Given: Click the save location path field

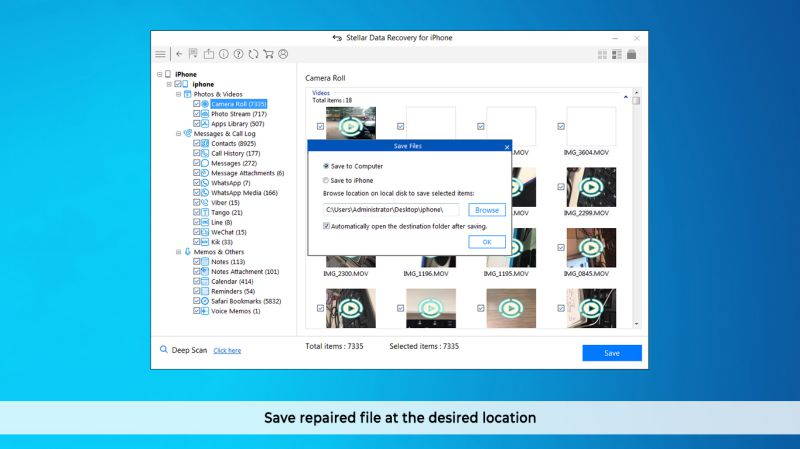Looking at the screenshot, I should (390, 210).
